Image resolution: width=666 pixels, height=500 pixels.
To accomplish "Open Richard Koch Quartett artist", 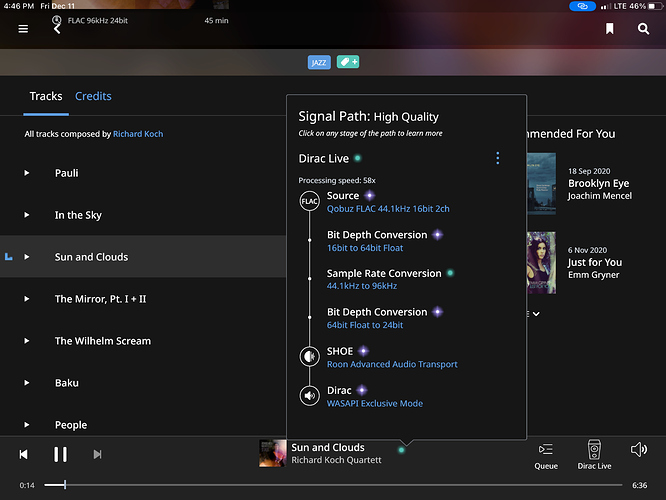I will coord(336,460).
